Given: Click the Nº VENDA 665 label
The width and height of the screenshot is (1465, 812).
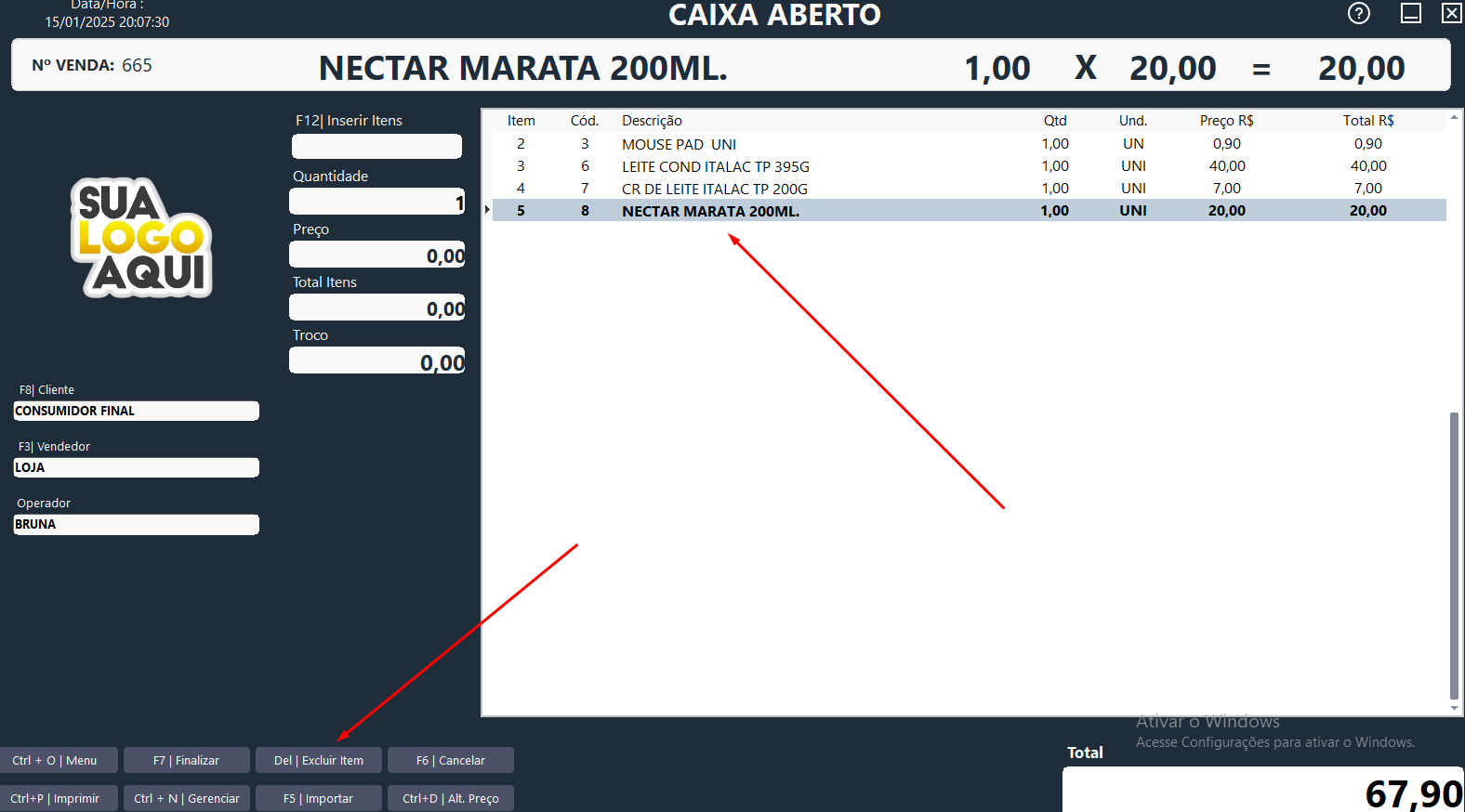Looking at the screenshot, I should pos(92,65).
